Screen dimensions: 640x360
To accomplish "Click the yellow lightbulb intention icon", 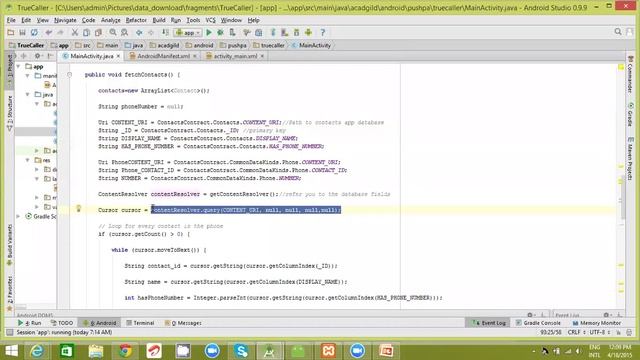I will [79, 209].
